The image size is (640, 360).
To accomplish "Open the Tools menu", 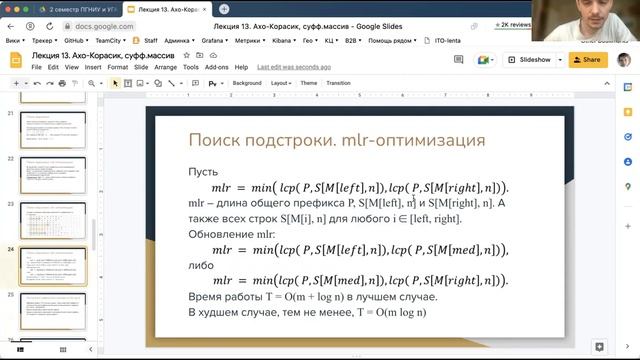I will pyautogui.click(x=191, y=67).
